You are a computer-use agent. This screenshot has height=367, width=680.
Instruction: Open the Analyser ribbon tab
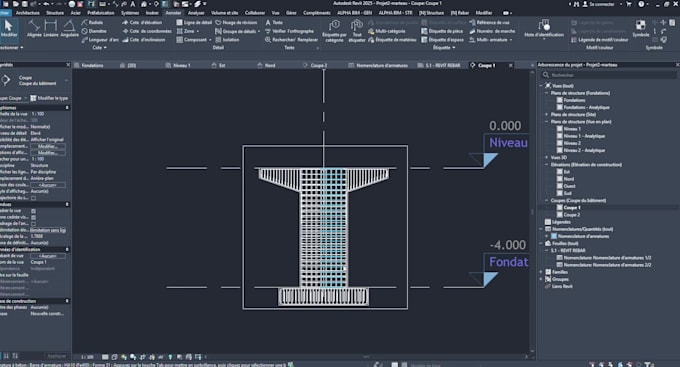(x=196, y=13)
